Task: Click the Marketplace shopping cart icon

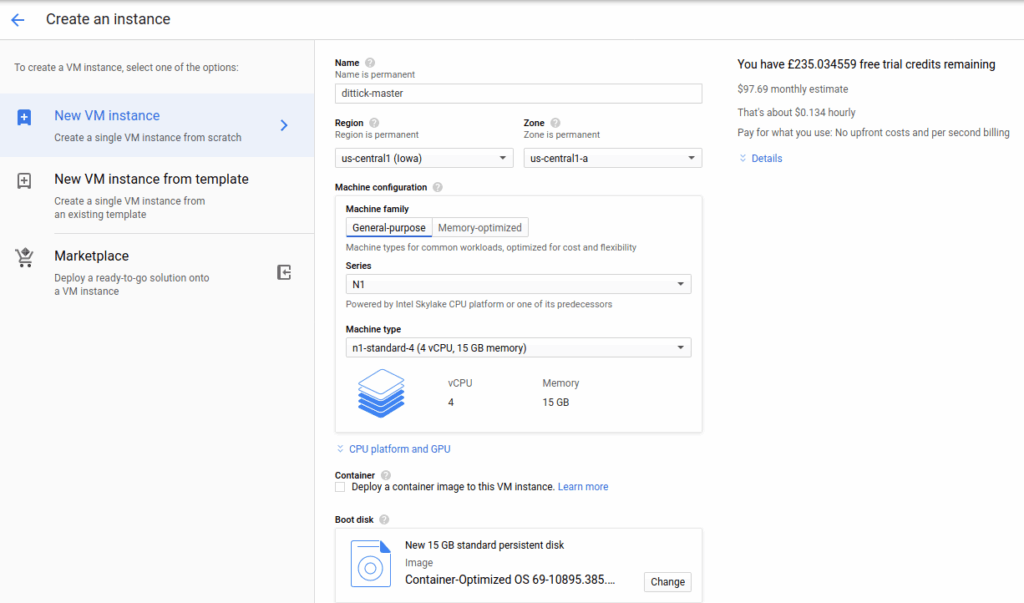Action: tap(25, 257)
